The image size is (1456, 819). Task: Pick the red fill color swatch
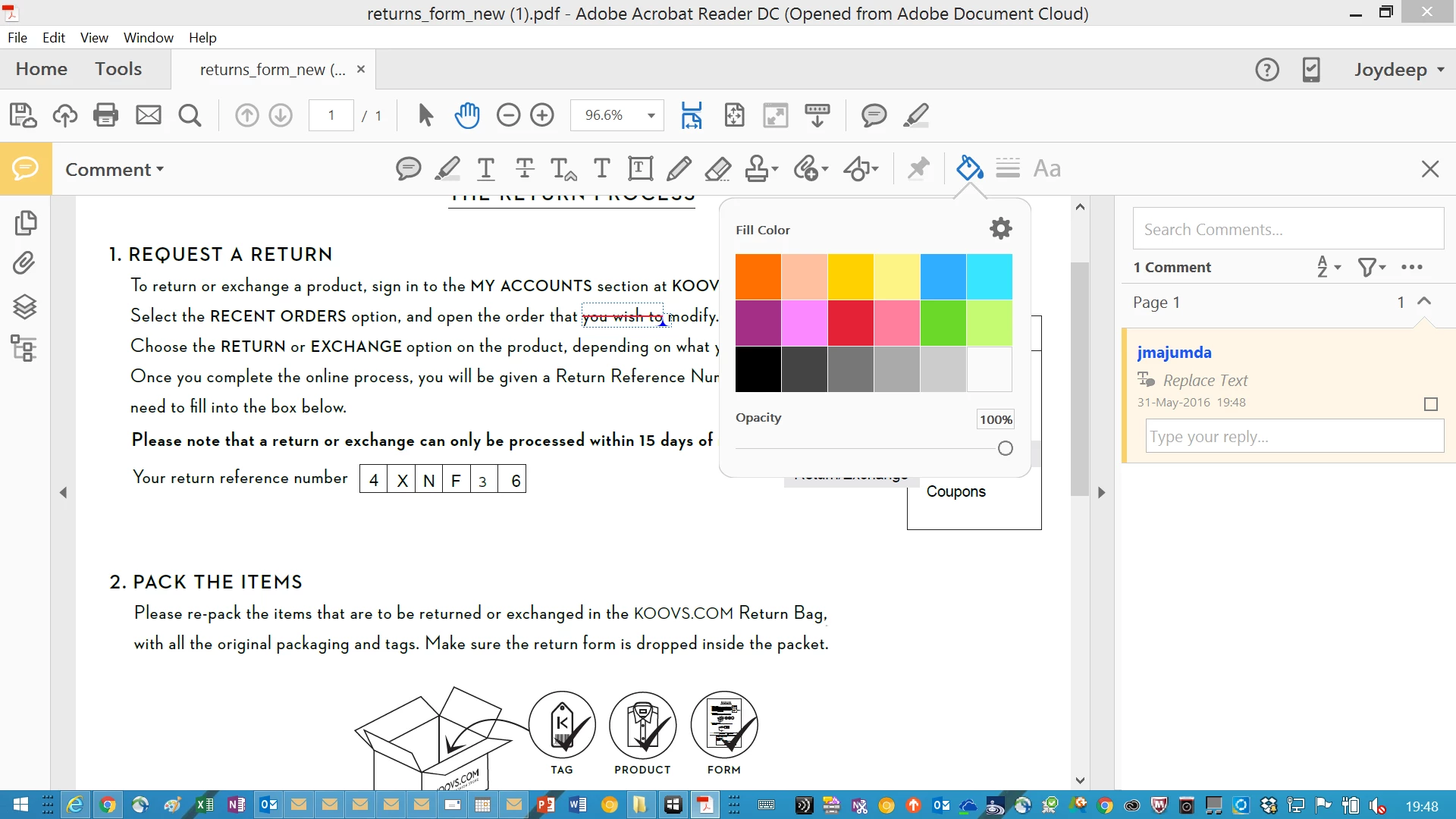point(850,322)
